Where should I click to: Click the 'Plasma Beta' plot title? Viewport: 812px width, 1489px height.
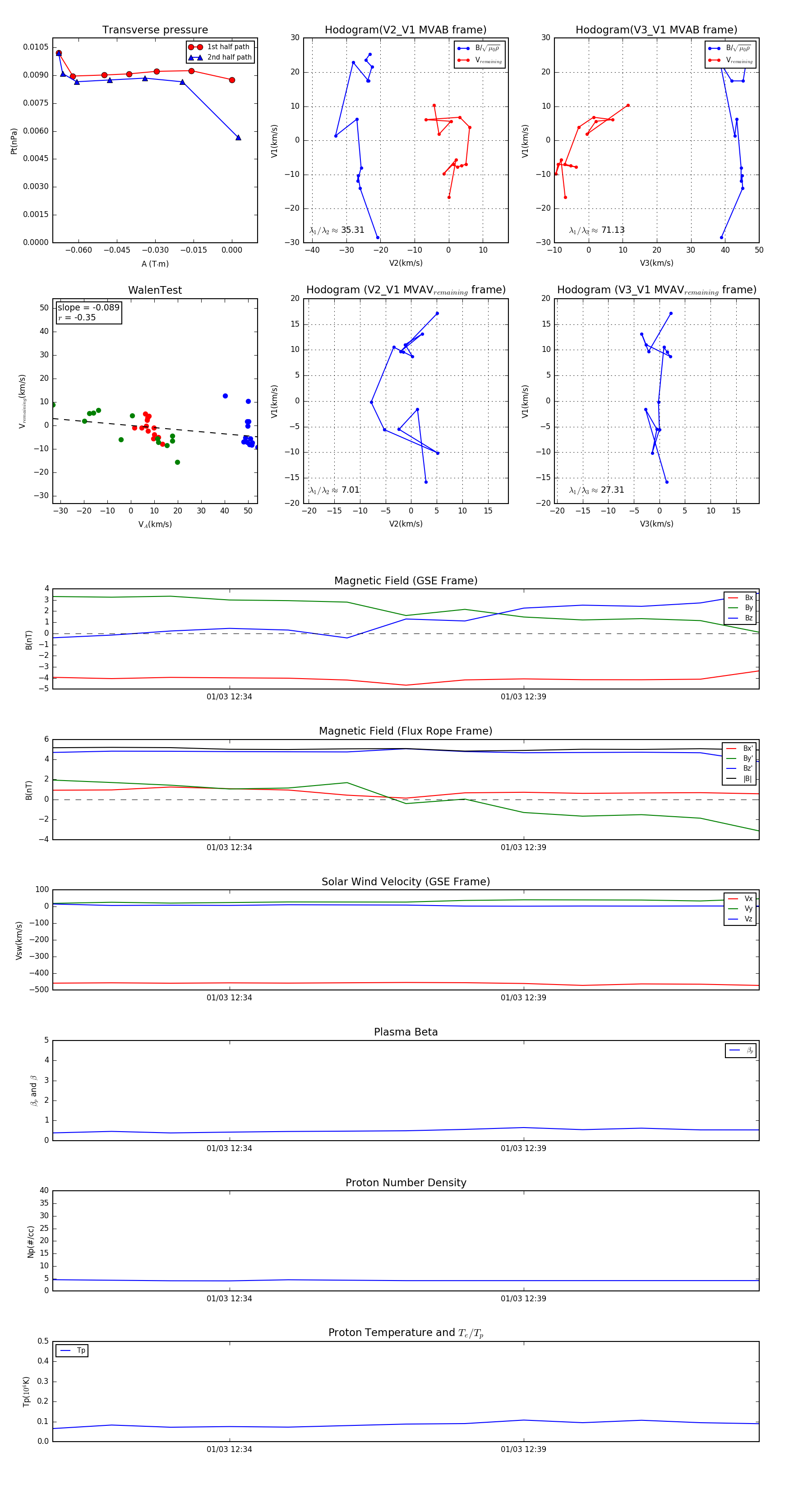point(406,1032)
